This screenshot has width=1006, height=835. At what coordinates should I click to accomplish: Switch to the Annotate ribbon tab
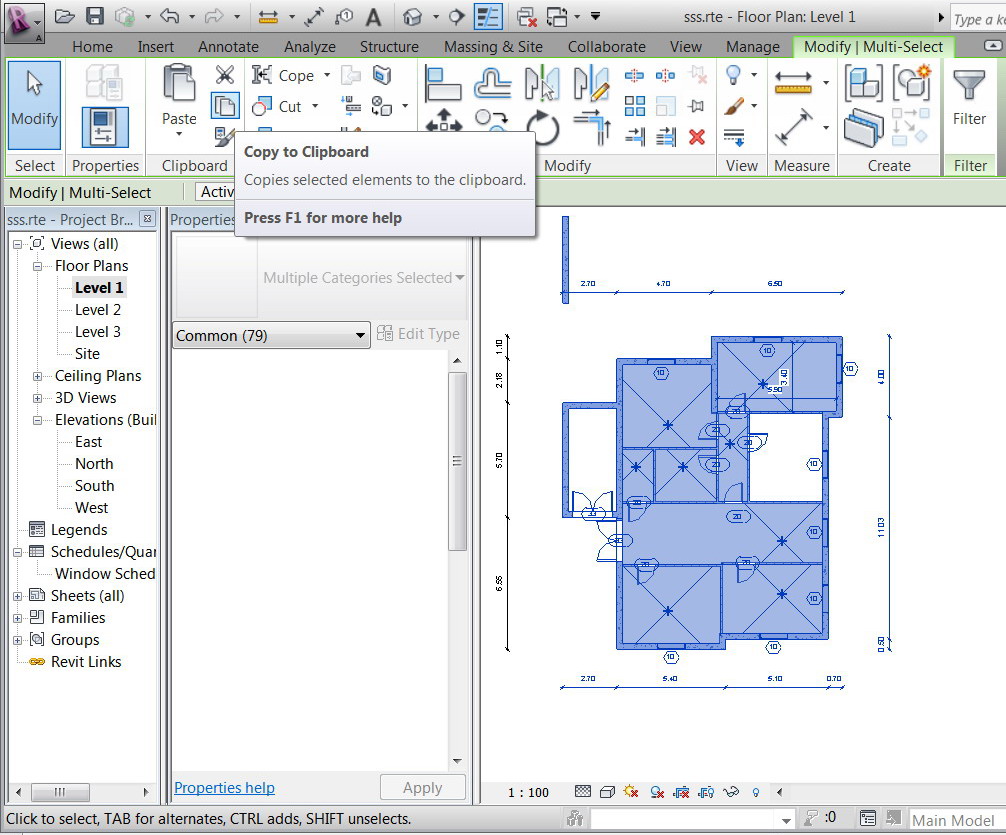(x=228, y=46)
